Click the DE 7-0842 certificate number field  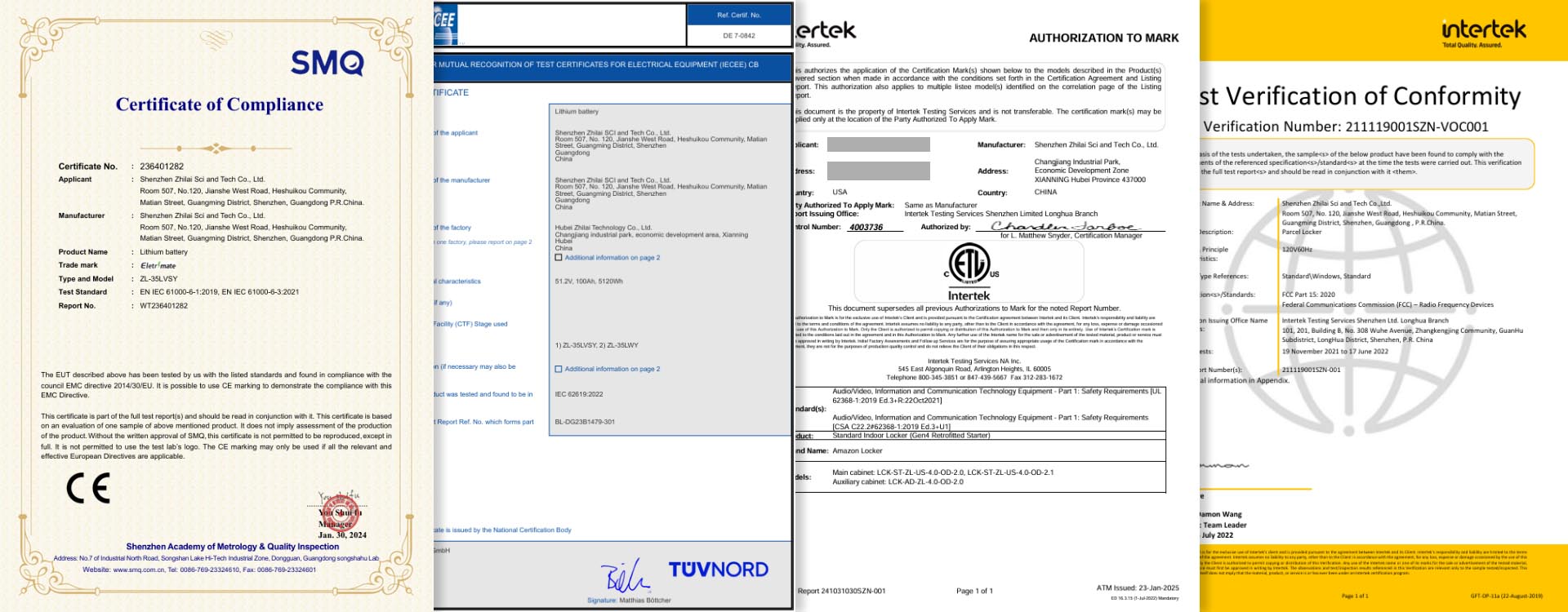[x=738, y=36]
